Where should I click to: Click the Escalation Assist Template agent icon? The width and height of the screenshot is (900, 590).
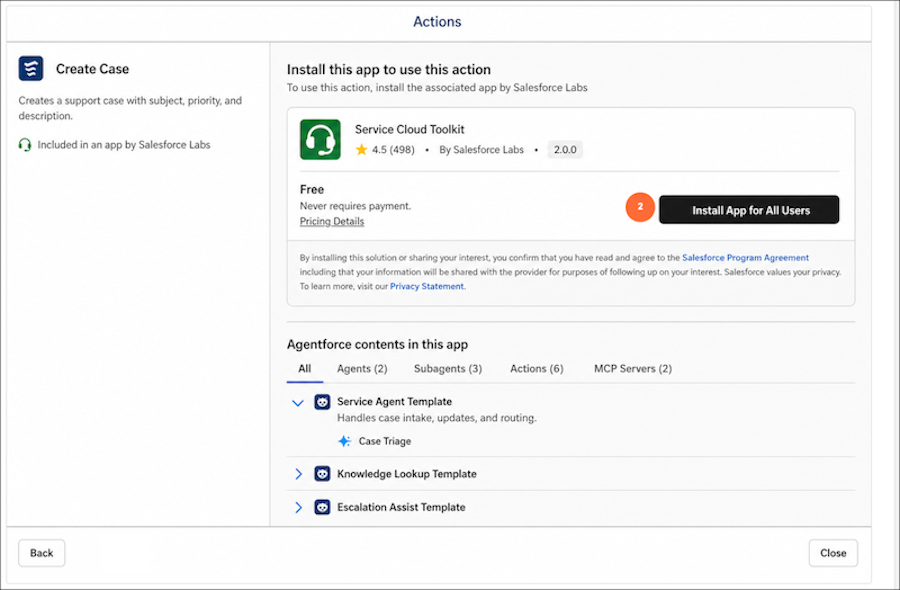point(322,507)
